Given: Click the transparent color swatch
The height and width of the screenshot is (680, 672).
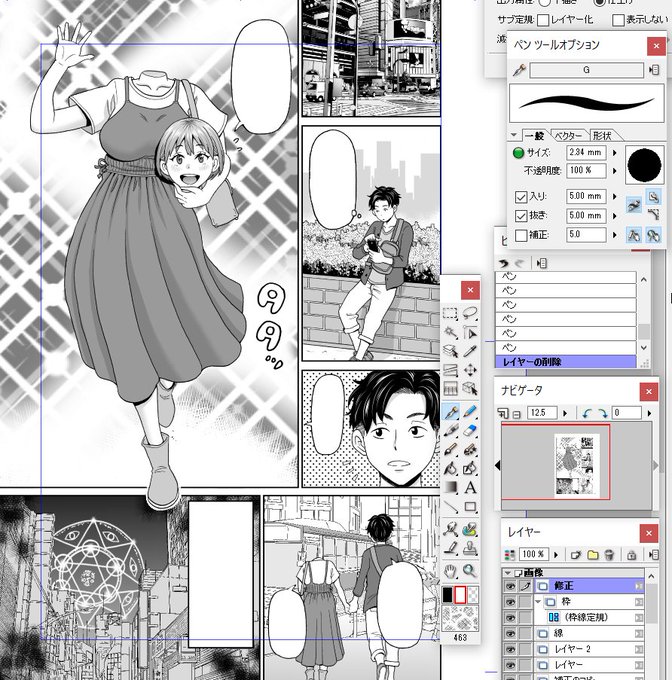Looking at the screenshot, I should 473,595.
